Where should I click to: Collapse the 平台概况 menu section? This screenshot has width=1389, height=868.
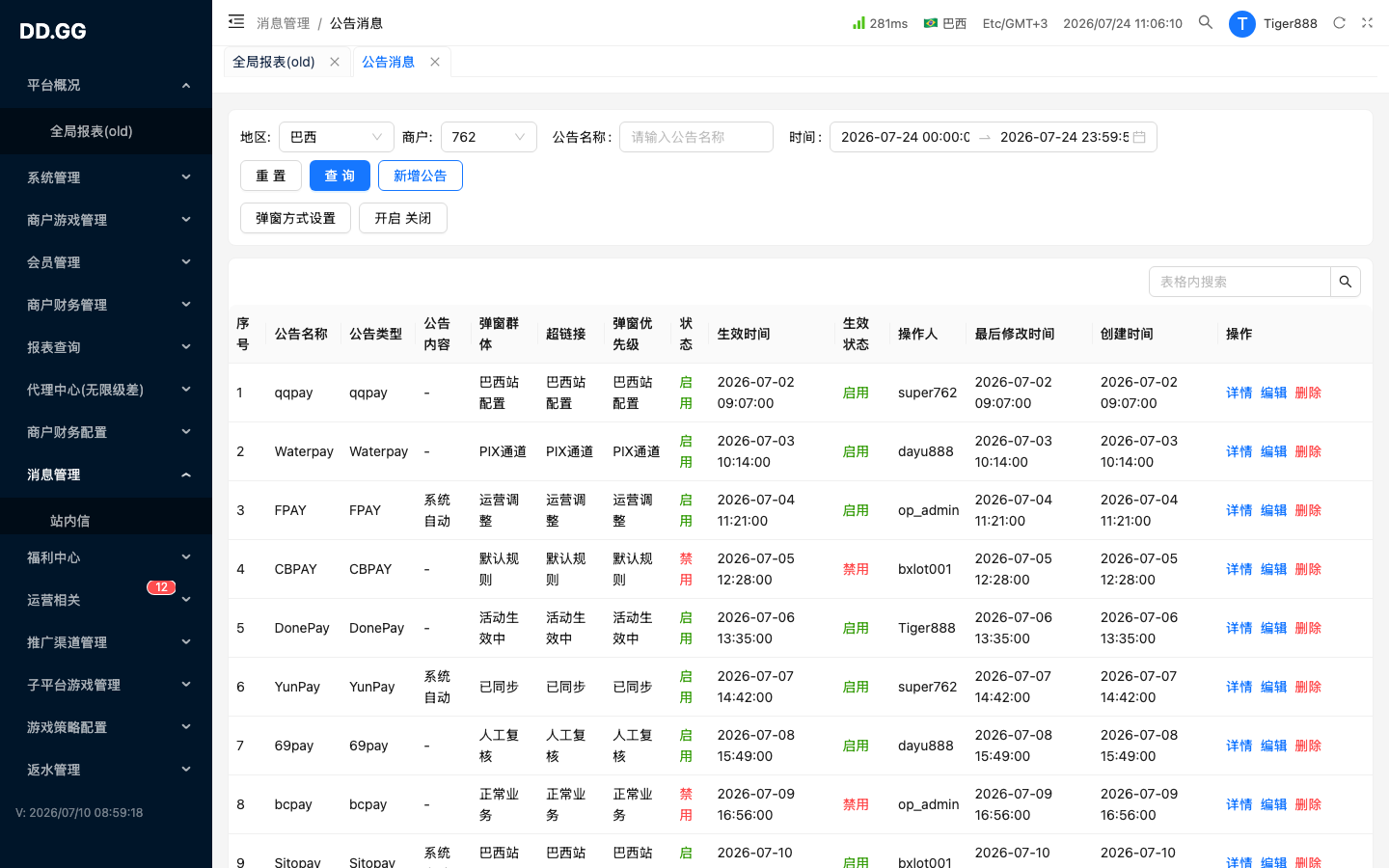pos(106,85)
